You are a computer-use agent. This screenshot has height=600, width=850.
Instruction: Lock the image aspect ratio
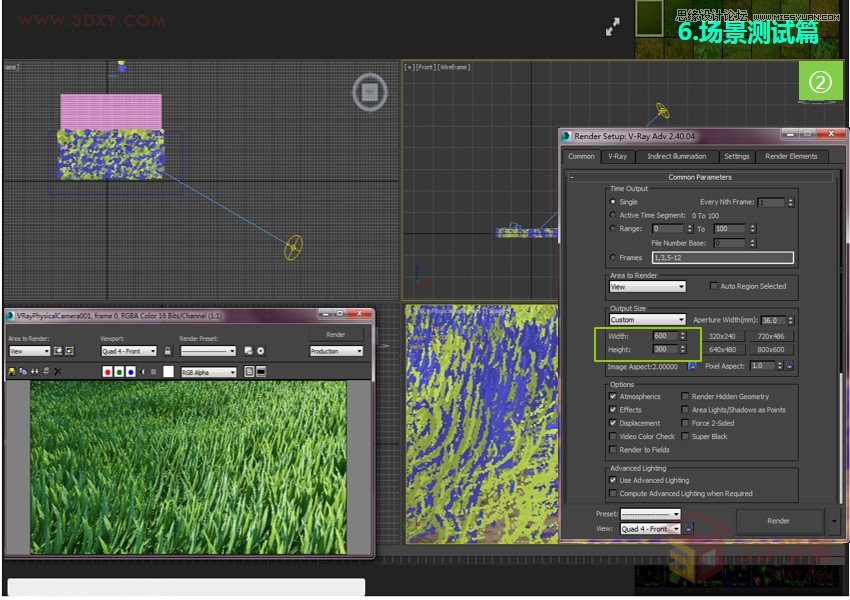pyautogui.click(x=690, y=365)
